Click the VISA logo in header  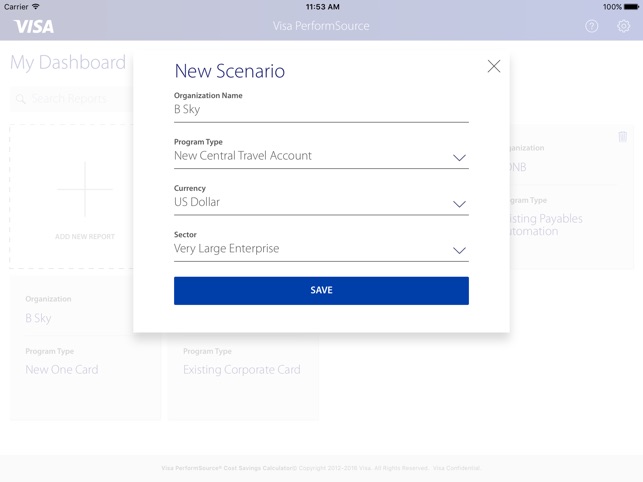point(34,27)
